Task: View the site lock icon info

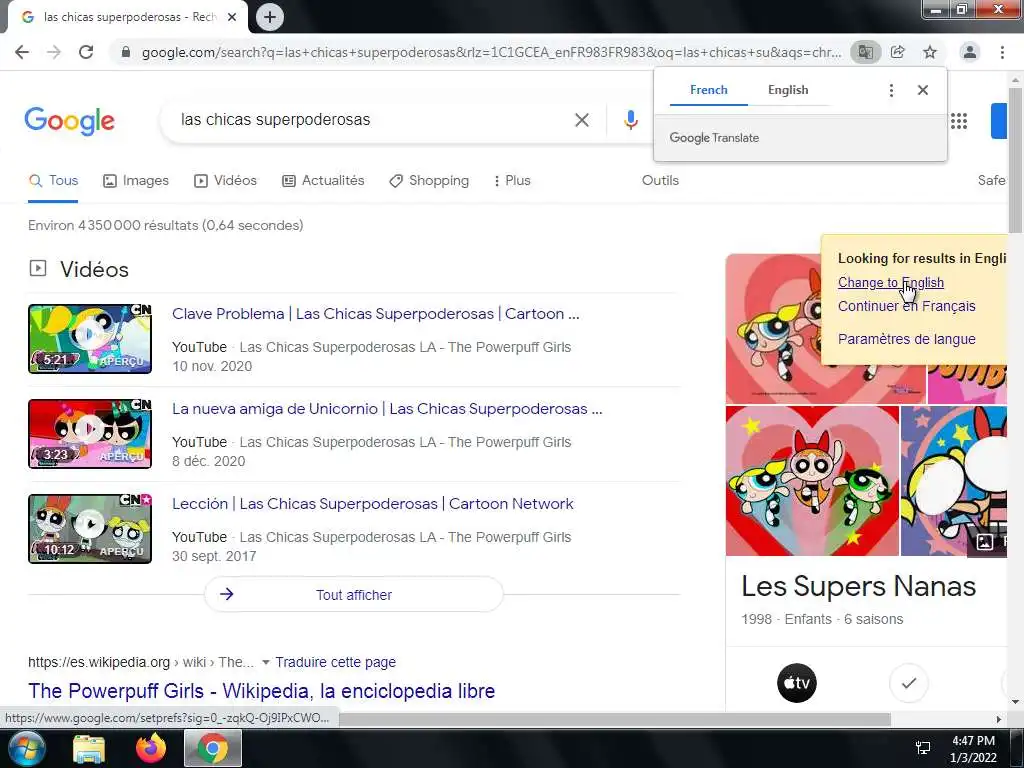Action: point(126,52)
